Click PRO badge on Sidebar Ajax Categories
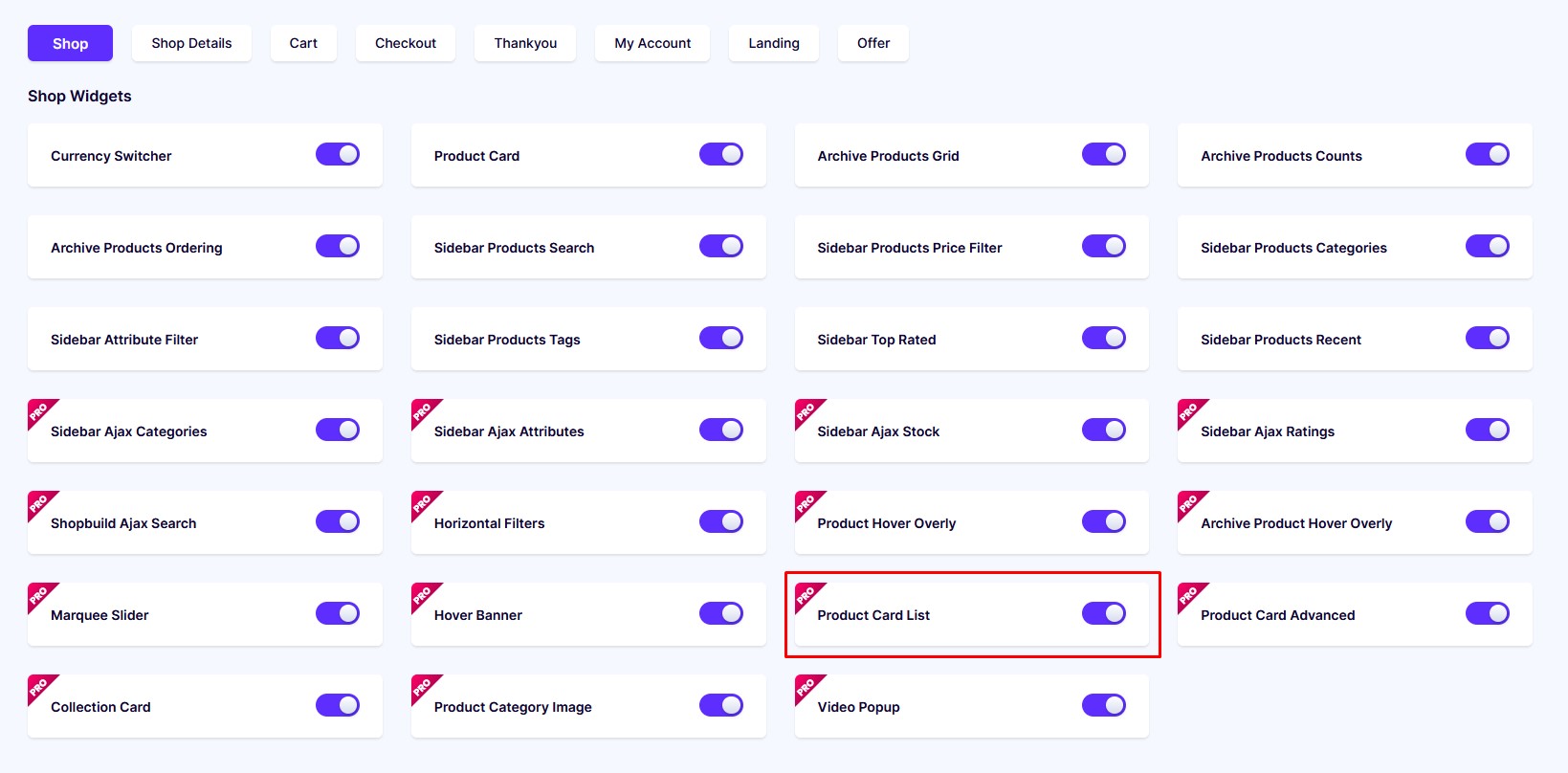 39,411
